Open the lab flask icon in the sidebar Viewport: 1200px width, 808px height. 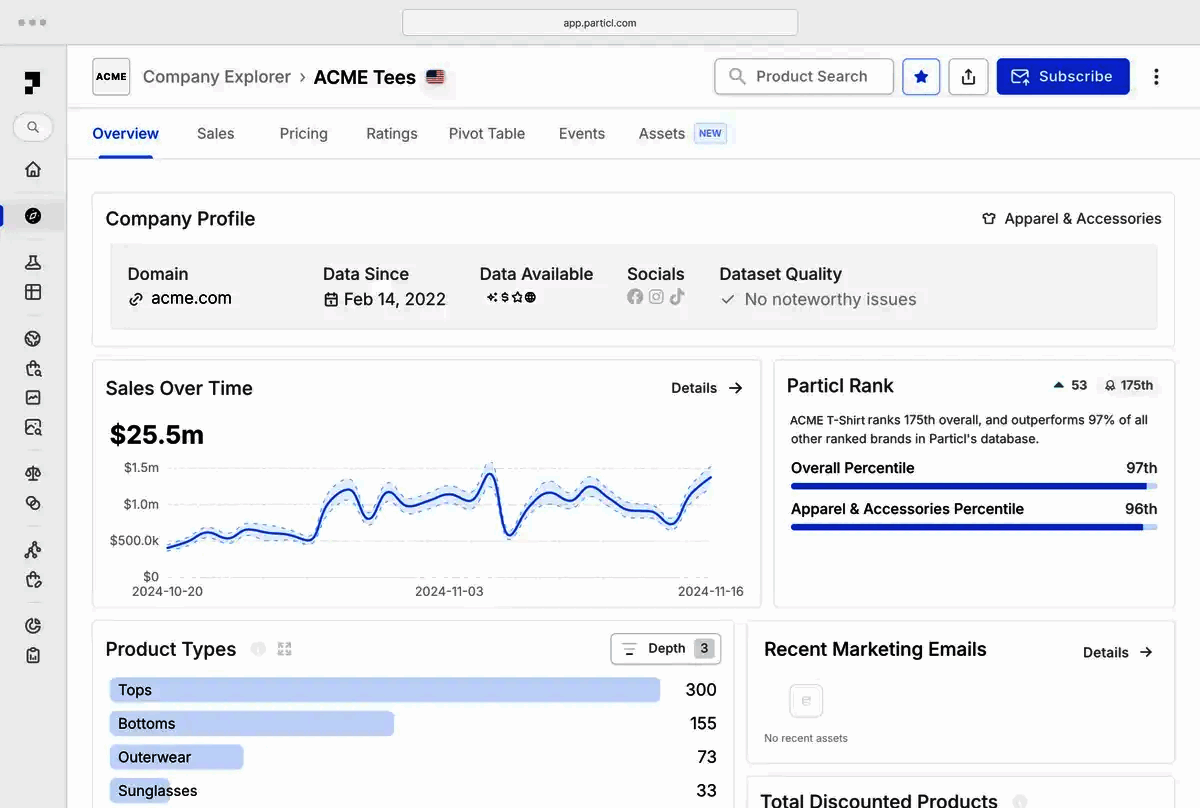click(x=33, y=263)
